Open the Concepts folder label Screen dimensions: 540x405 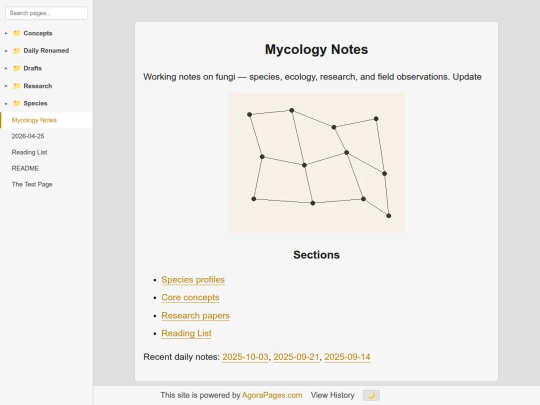point(38,33)
